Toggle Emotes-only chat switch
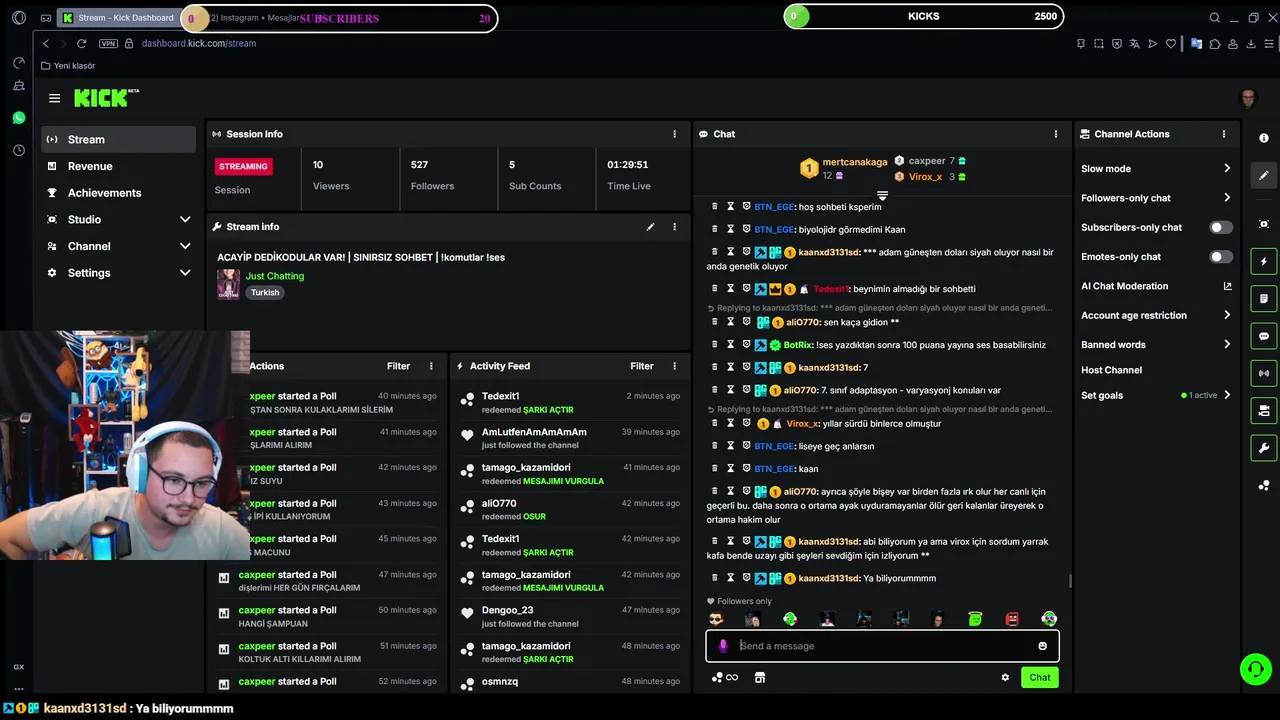The height and width of the screenshot is (720, 1280). (x=1221, y=257)
